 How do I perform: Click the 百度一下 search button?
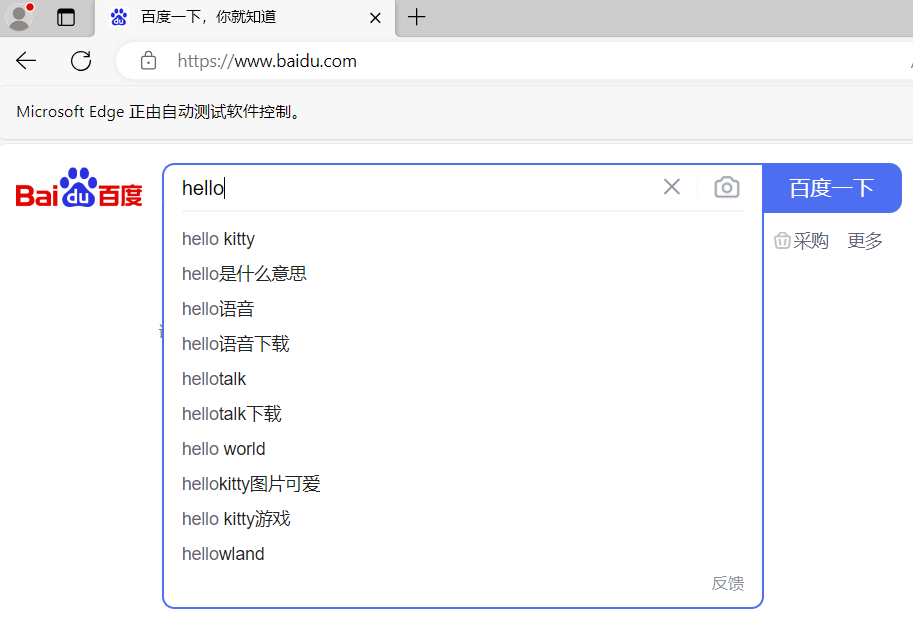coord(832,188)
